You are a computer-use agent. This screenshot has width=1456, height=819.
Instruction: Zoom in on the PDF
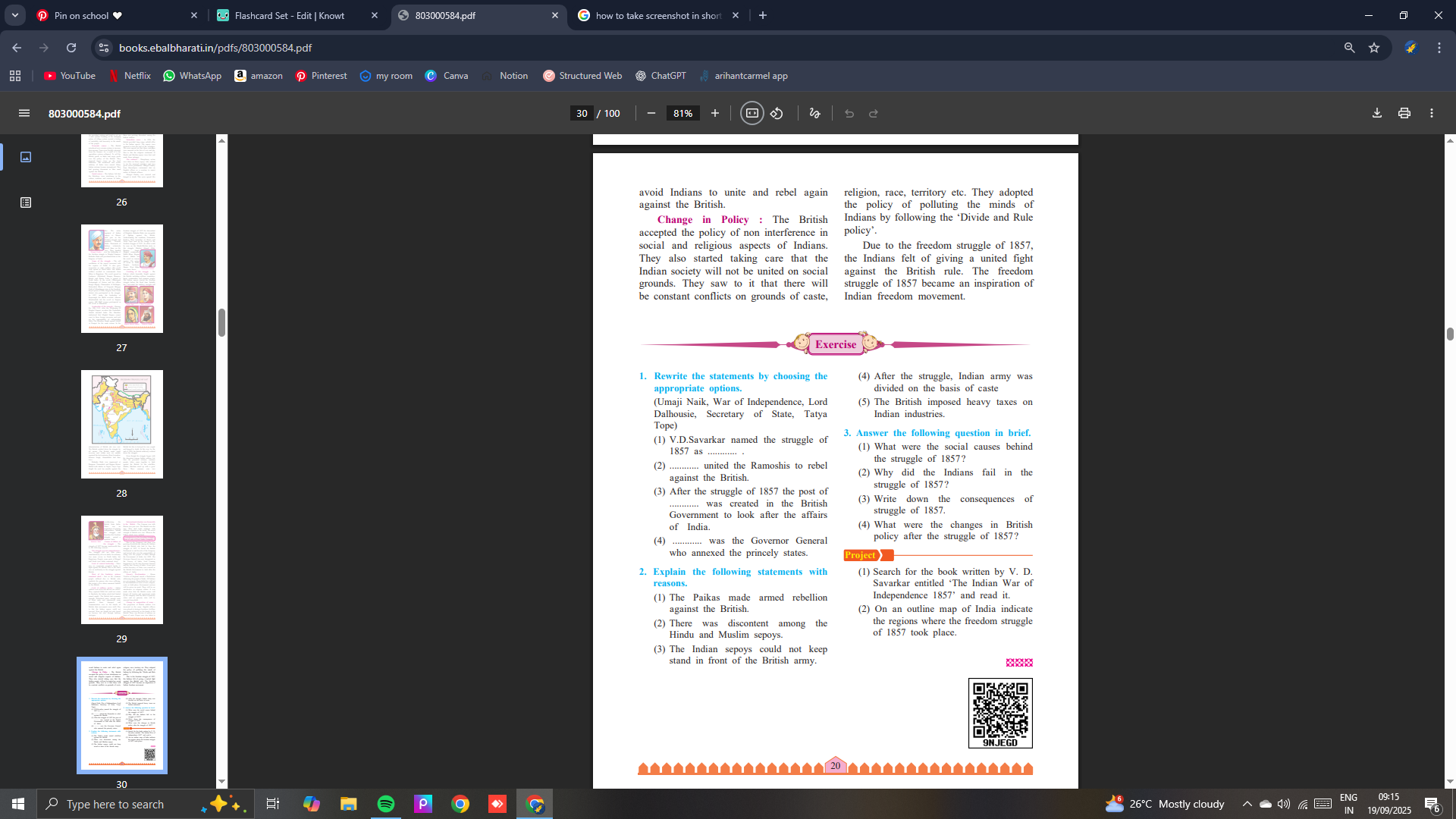click(x=714, y=114)
